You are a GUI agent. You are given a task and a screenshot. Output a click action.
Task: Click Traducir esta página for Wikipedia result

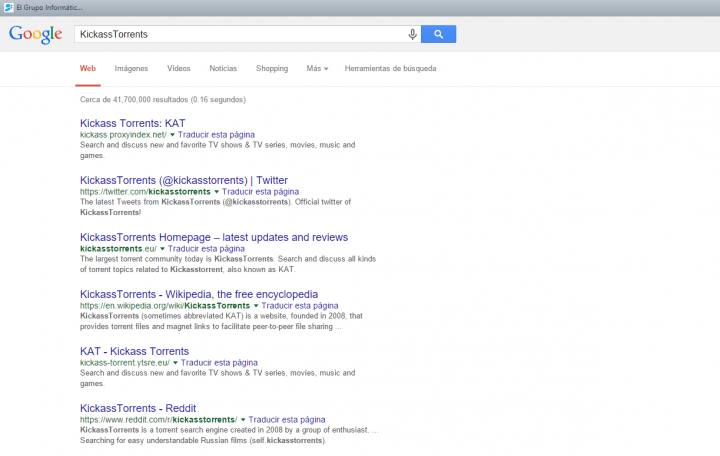click(x=300, y=305)
